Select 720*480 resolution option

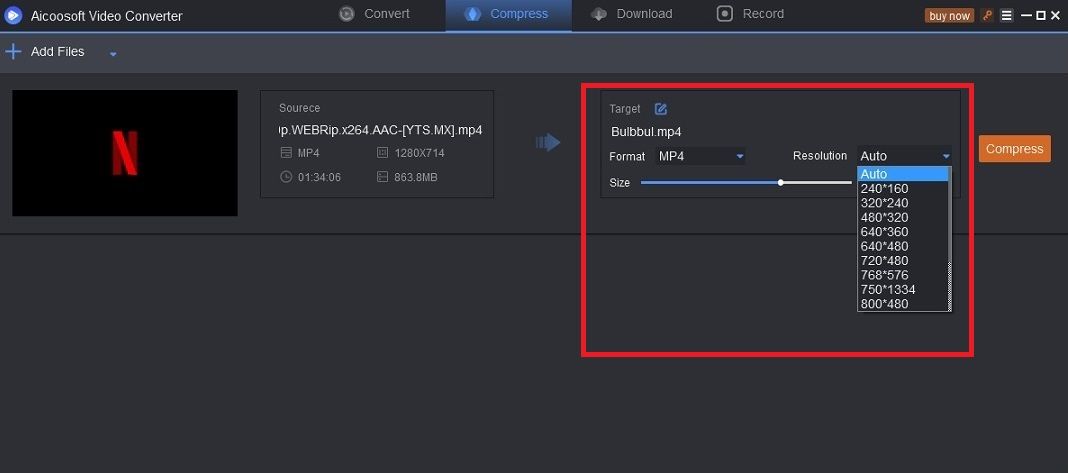click(x=902, y=260)
